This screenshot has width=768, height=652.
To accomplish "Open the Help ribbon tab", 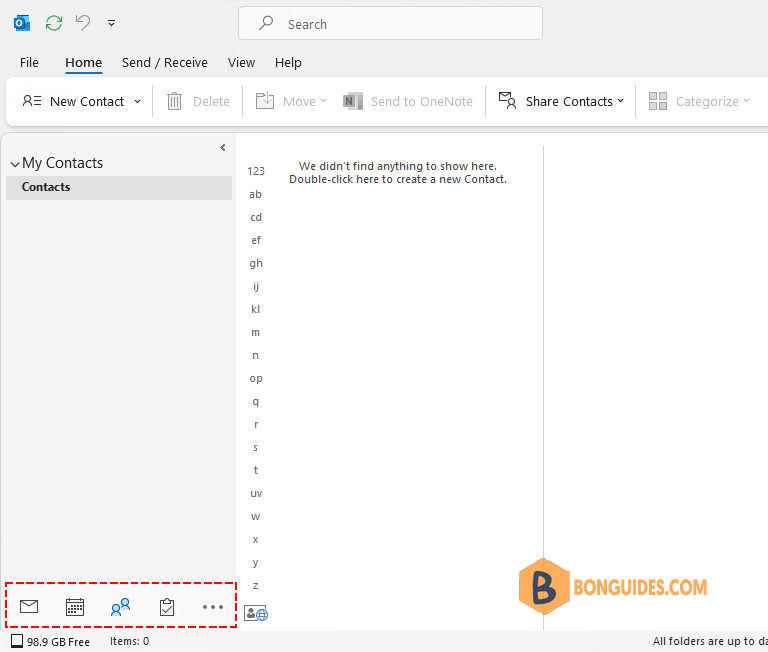I will [x=288, y=63].
